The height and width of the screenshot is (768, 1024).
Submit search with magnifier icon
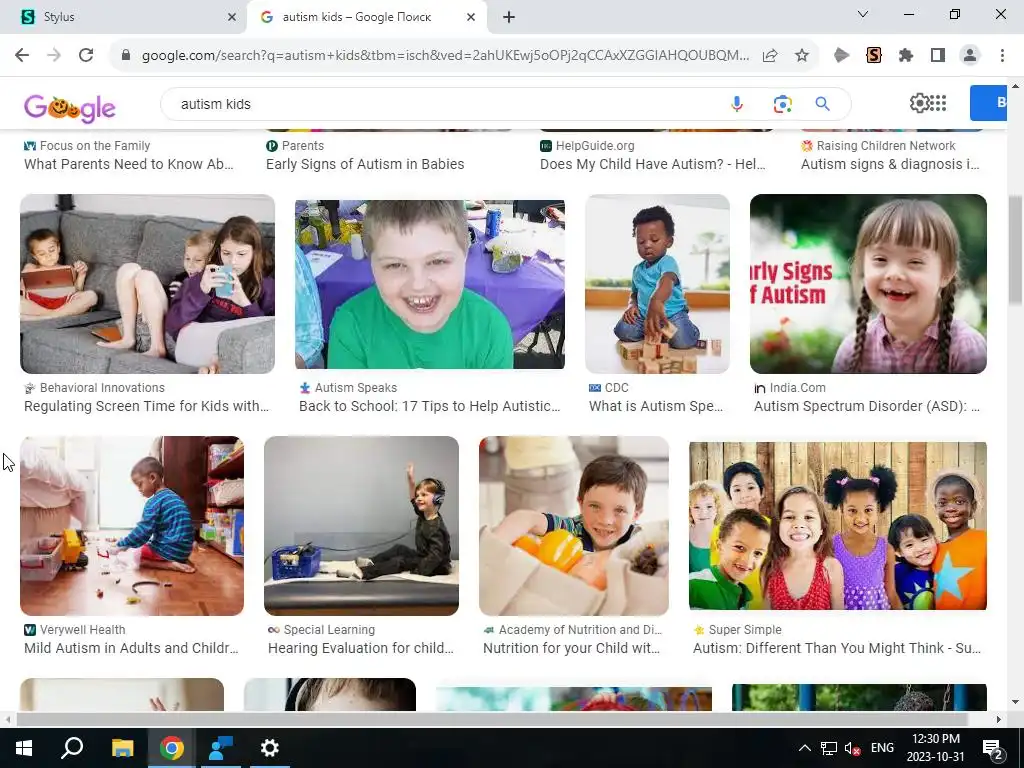click(822, 104)
